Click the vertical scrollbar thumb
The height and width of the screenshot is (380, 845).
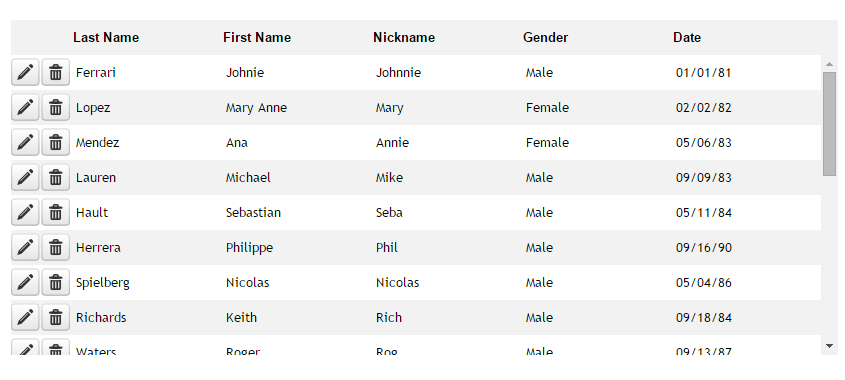pyautogui.click(x=829, y=124)
